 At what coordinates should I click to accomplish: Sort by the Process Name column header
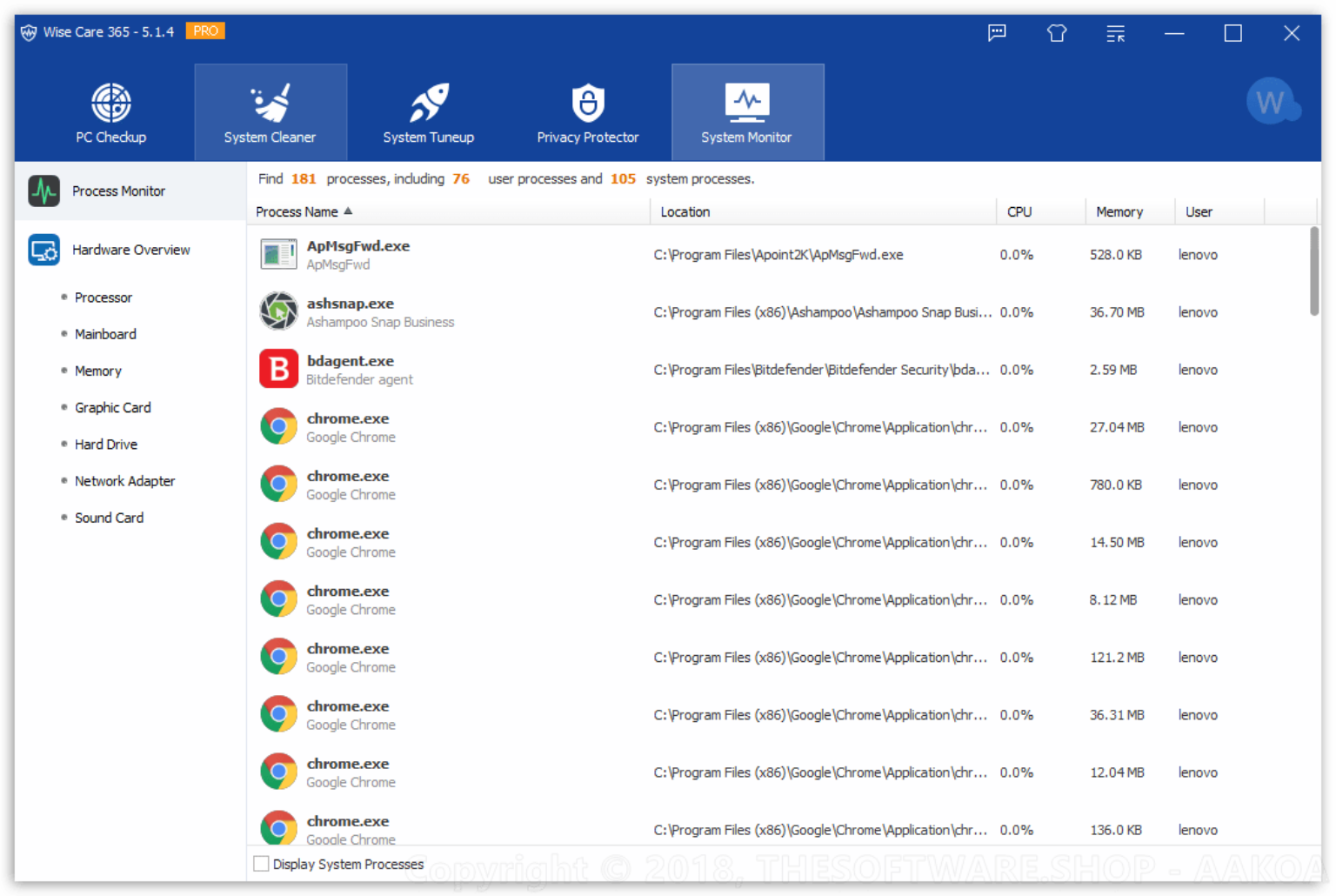(x=449, y=211)
